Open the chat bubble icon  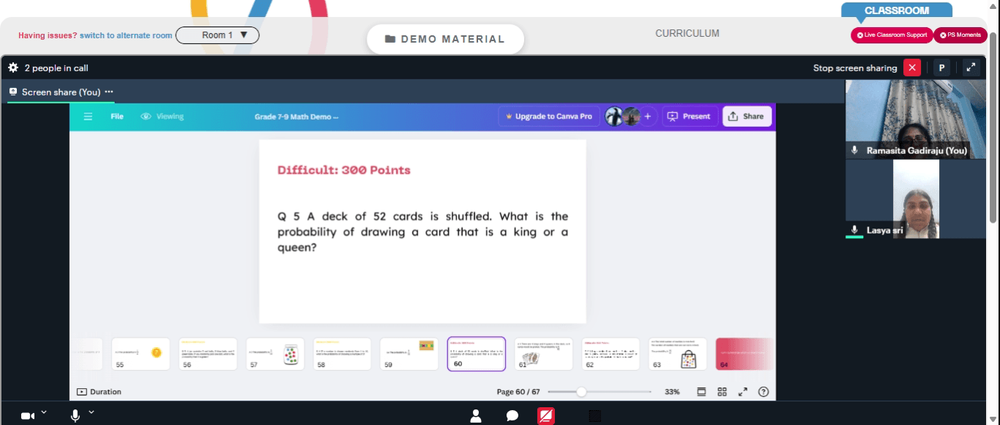tap(511, 416)
